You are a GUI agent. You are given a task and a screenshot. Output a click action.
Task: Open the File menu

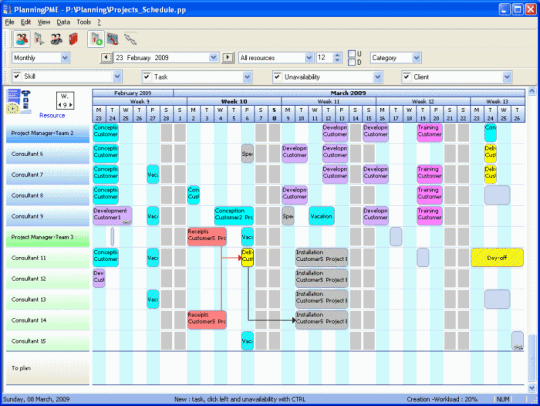click(9, 22)
